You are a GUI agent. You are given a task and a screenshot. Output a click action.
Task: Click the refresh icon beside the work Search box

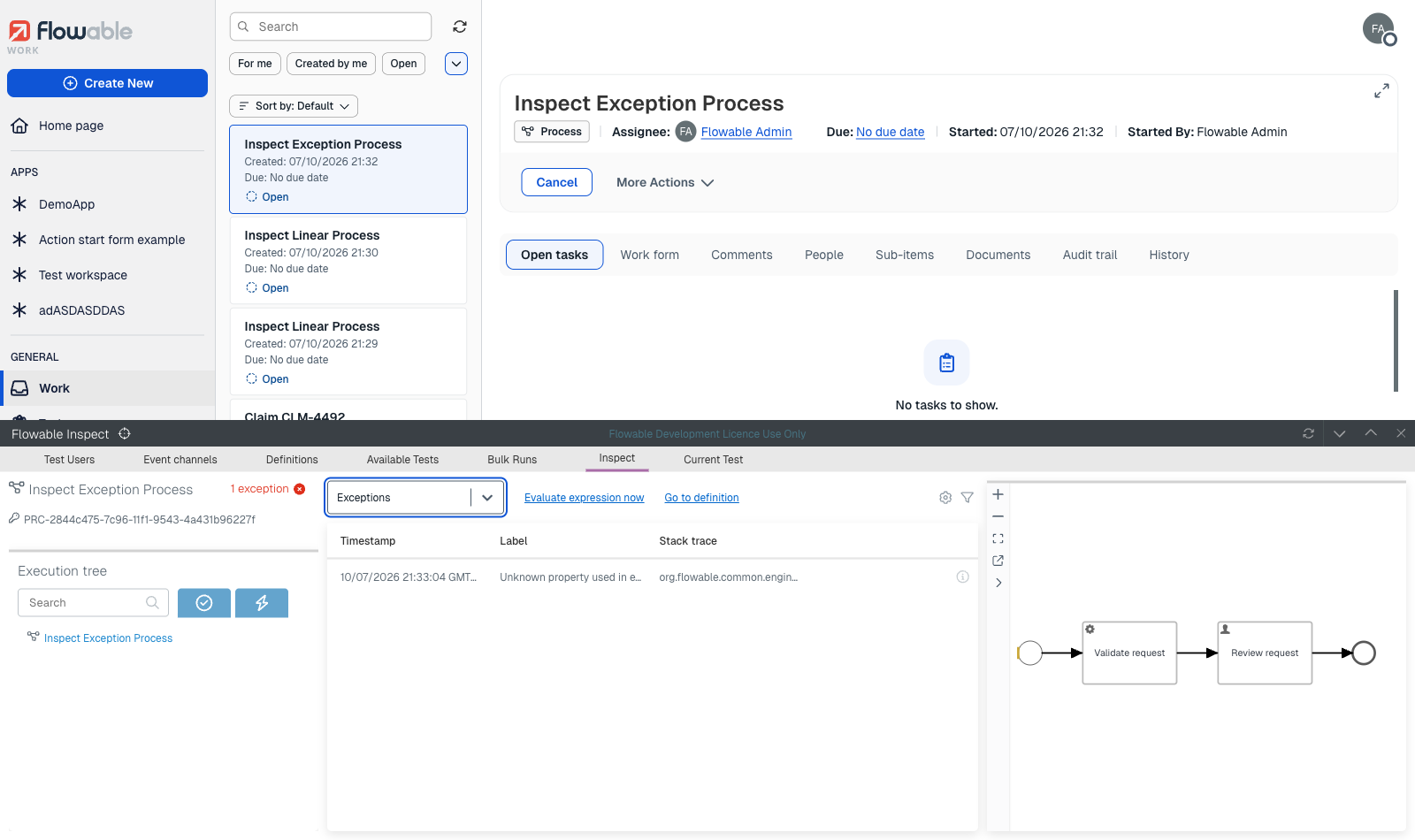tap(460, 27)
